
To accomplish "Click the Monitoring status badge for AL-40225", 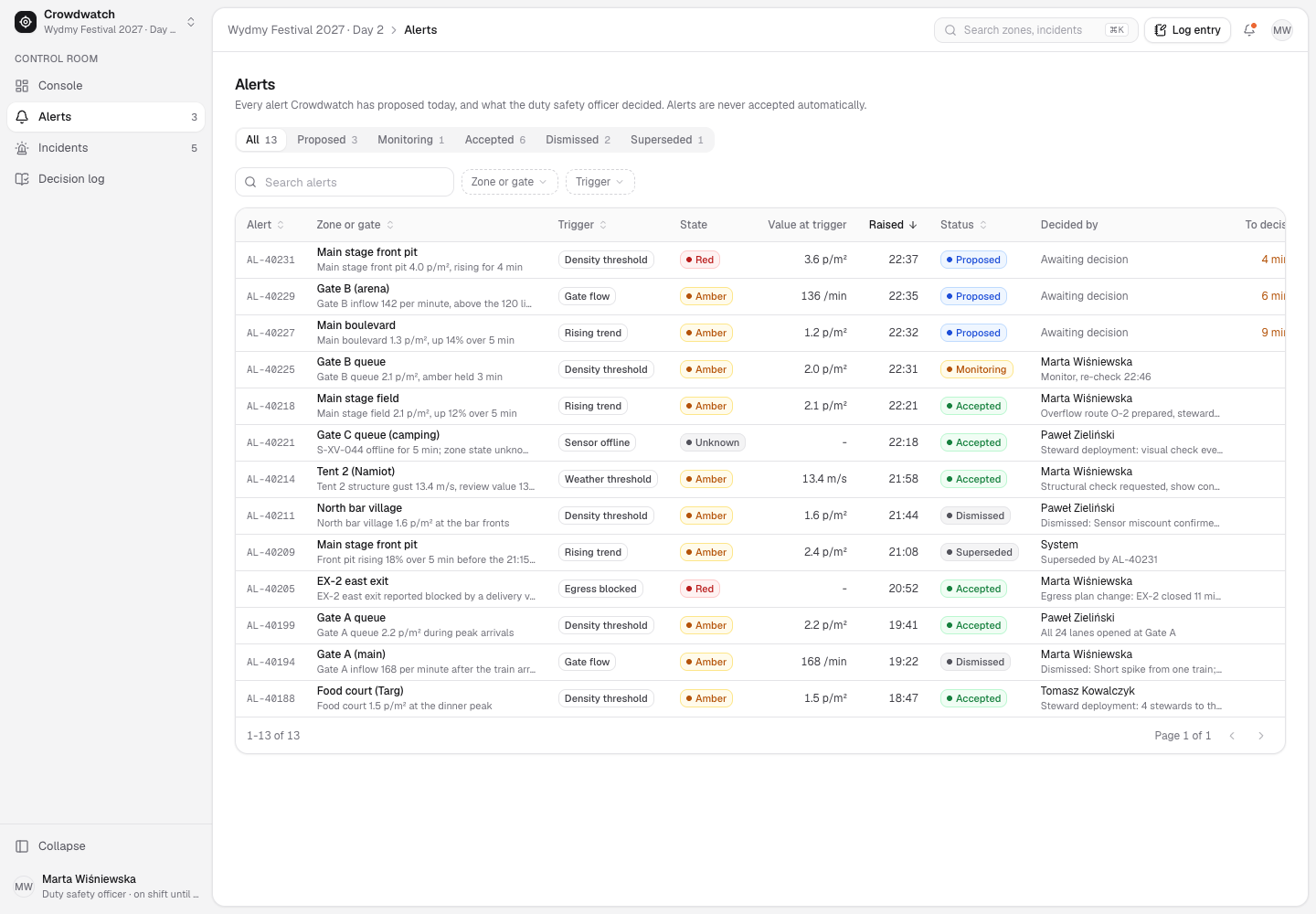I will (976, 369).
